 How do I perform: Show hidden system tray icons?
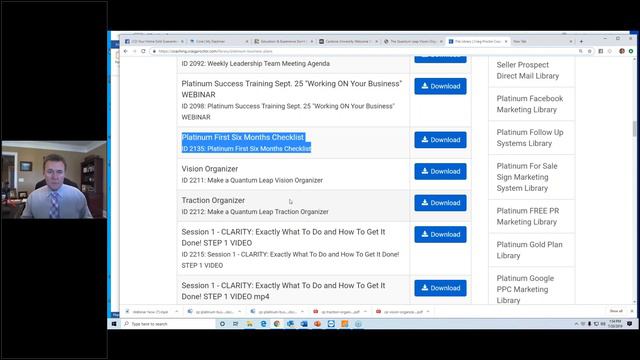(x=576, y=324)
